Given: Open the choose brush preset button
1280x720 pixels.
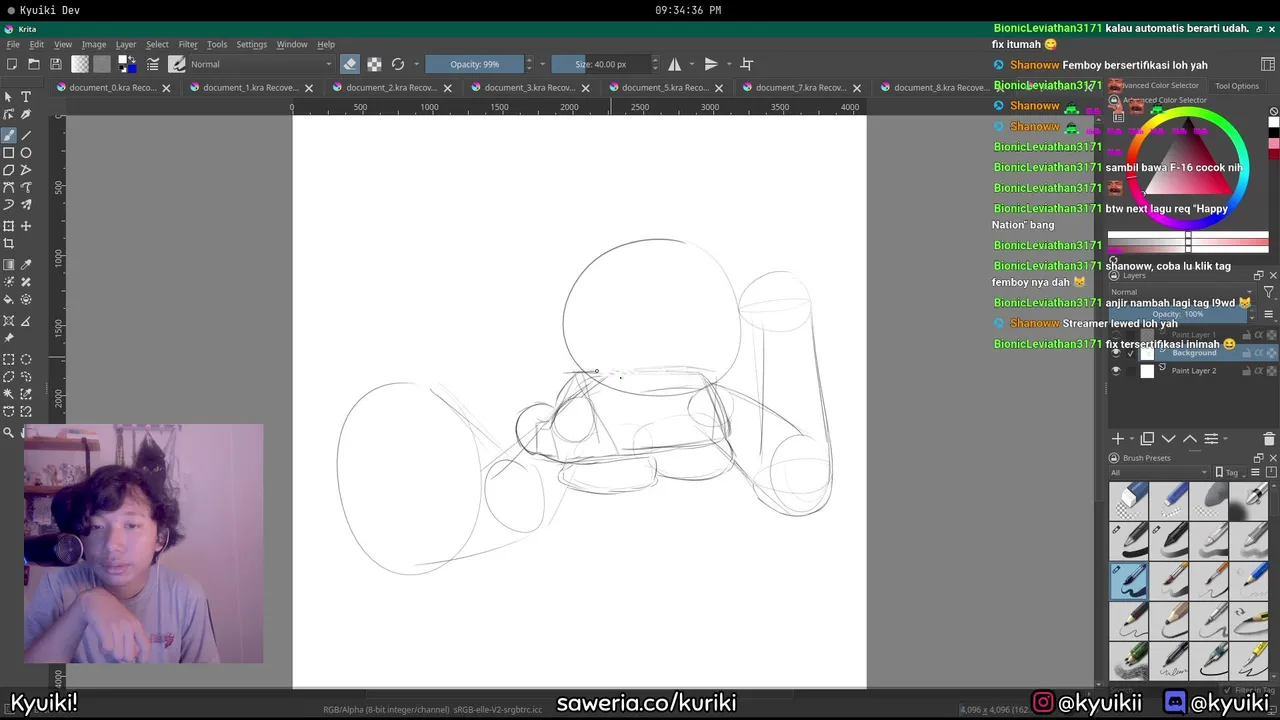Looking at the screenshot, I should (177, 64).
